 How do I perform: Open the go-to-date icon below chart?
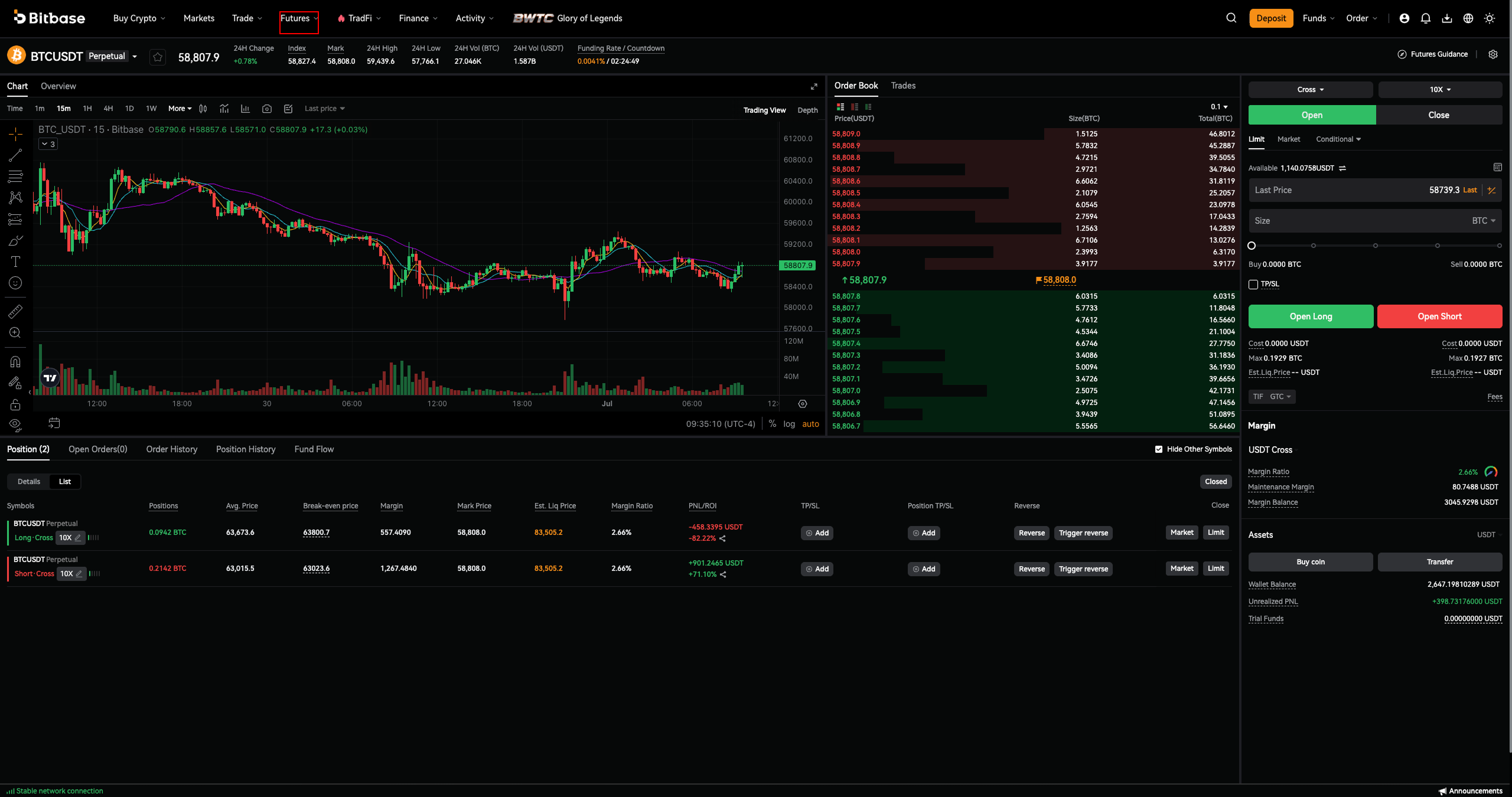click(54, 423)
